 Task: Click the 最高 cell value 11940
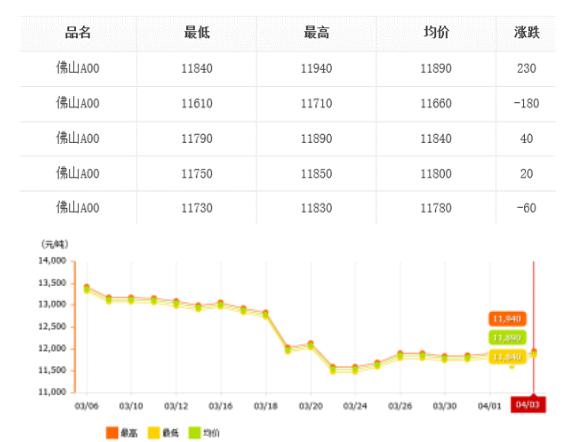click(316, 68)
